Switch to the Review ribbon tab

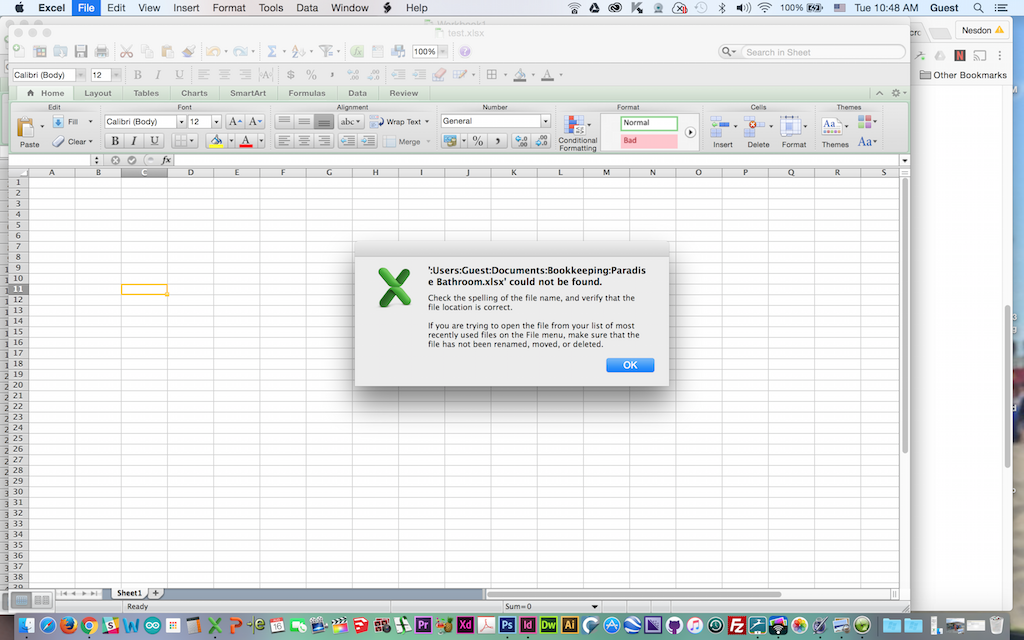coord(404,93)
